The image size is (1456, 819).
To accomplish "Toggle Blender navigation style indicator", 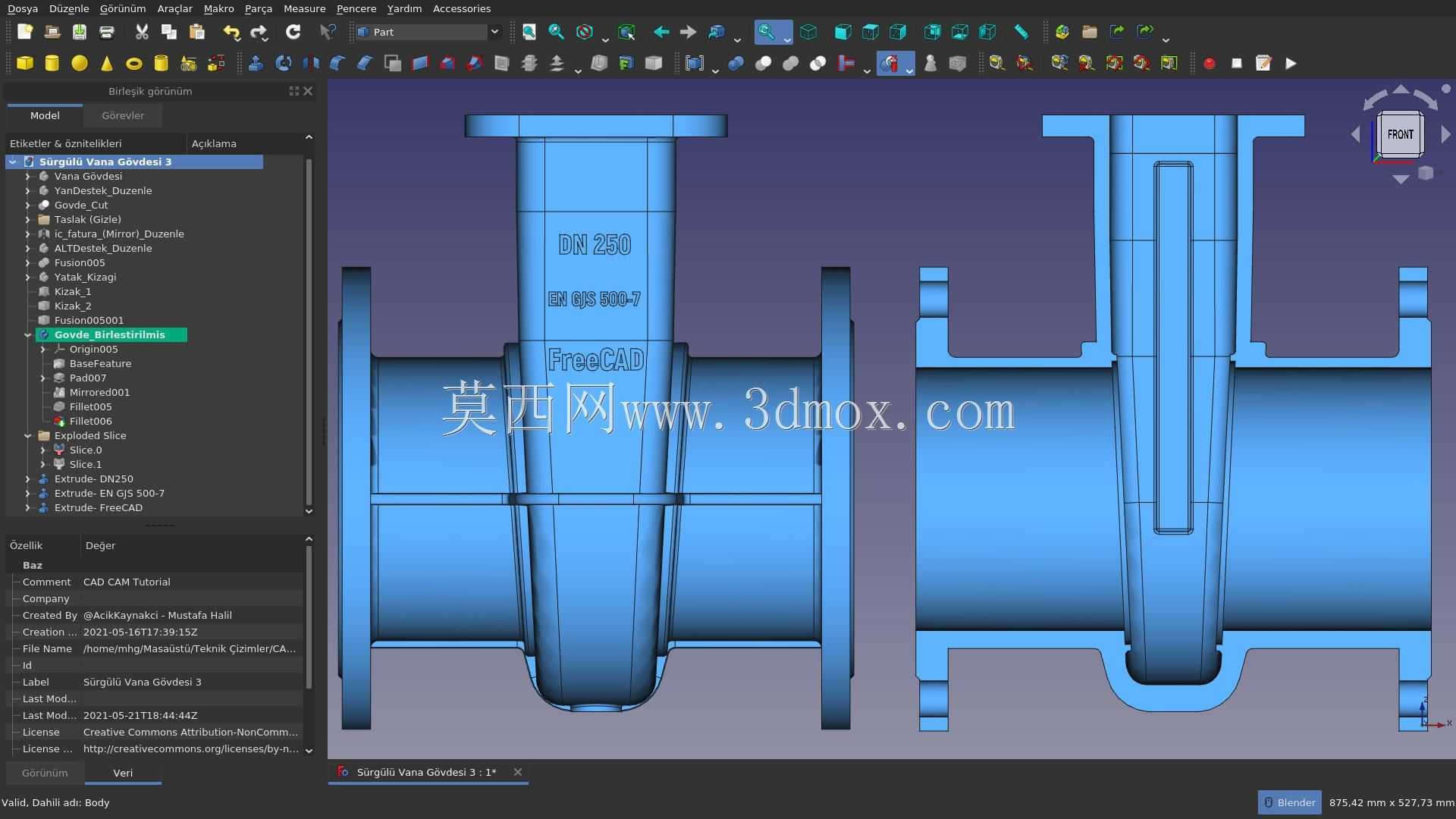I will point(1290,802).
